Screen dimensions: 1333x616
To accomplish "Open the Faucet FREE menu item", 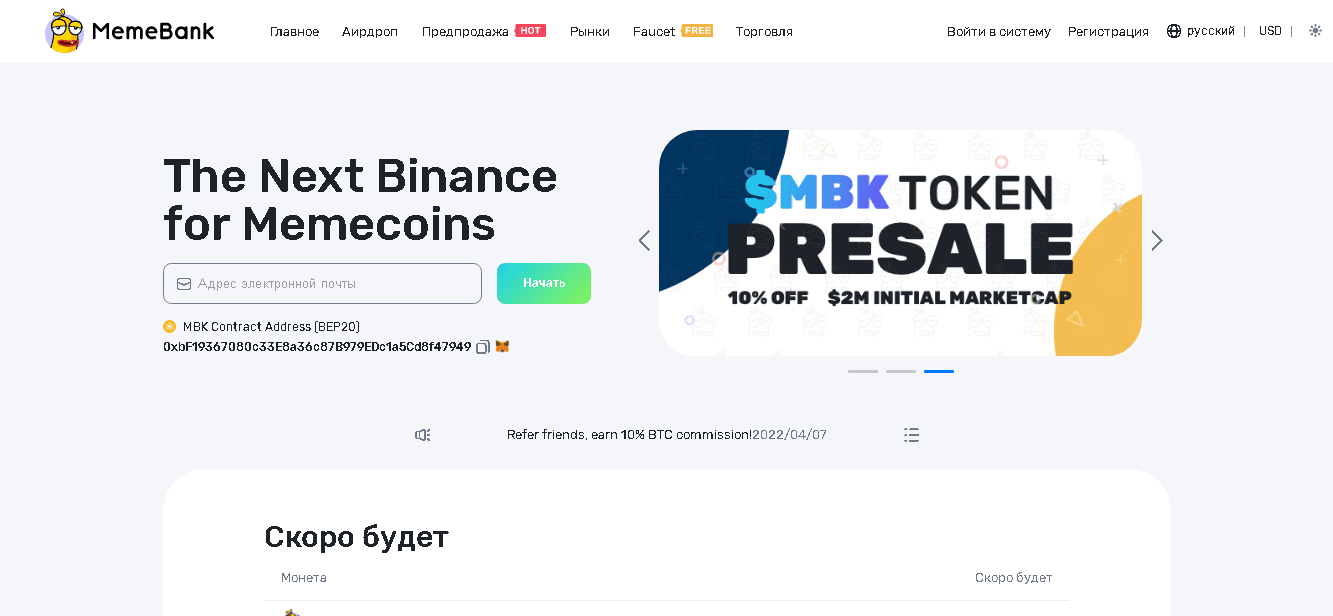I will coord(672,32).
